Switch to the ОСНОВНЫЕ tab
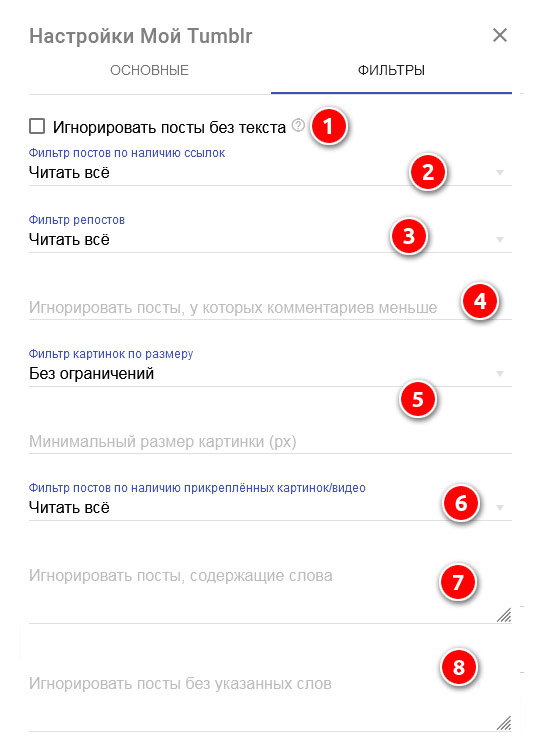The width and height of the screenshot is (540, 750). tap(150, 70)
